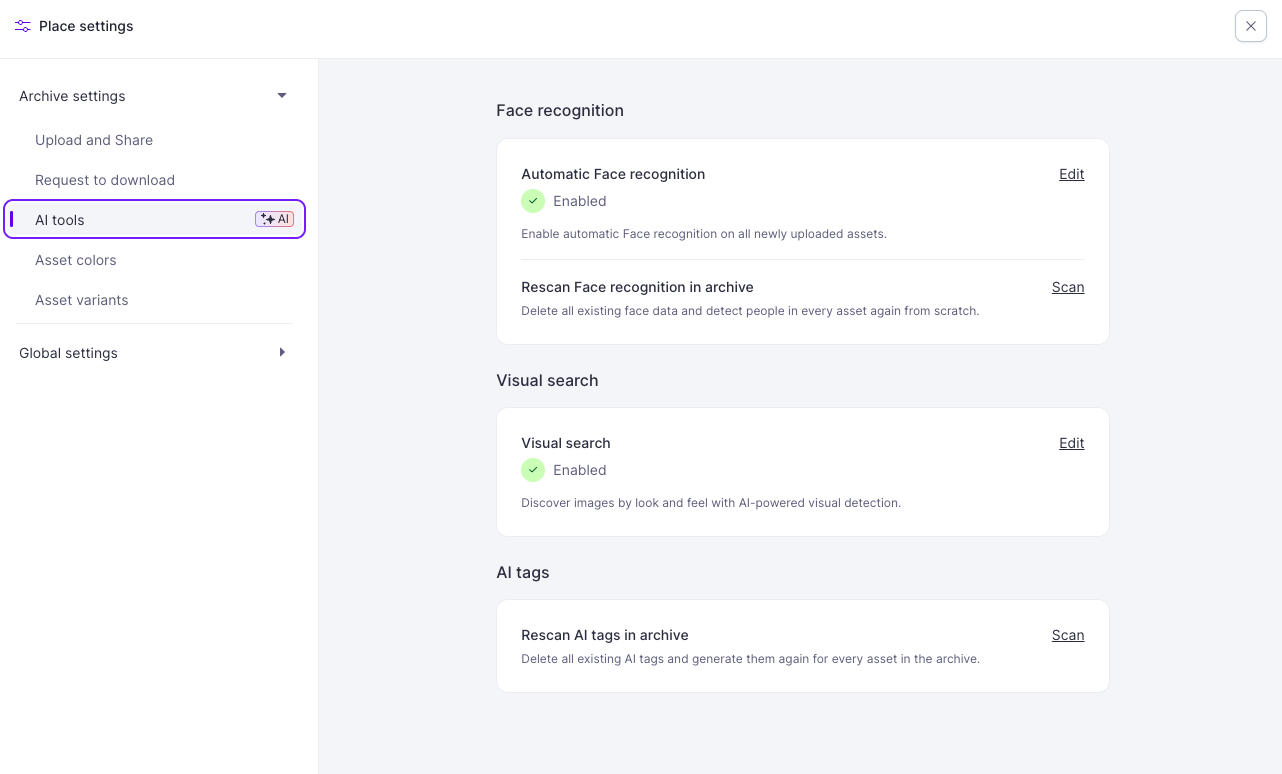
Task: Edit Automatic Face recognition setting
Action: 1072,174
